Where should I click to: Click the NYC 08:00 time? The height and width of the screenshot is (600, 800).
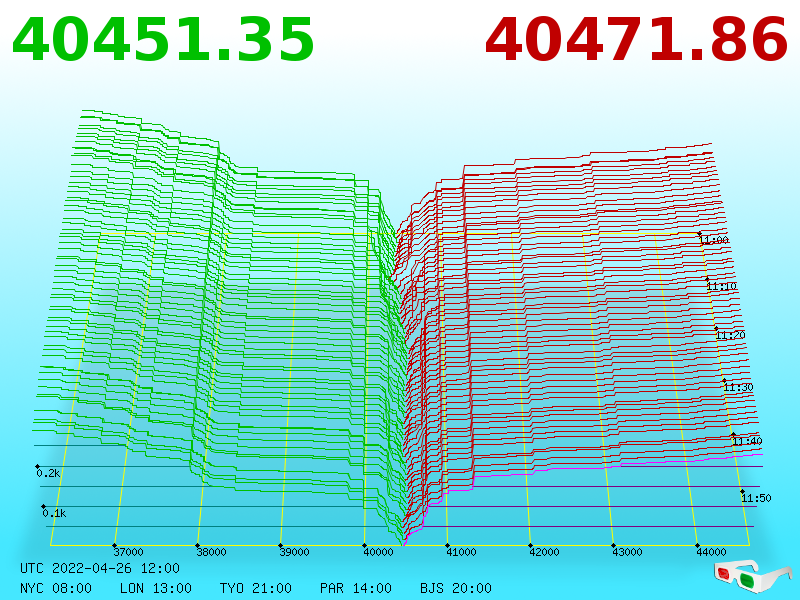[56, 588]
